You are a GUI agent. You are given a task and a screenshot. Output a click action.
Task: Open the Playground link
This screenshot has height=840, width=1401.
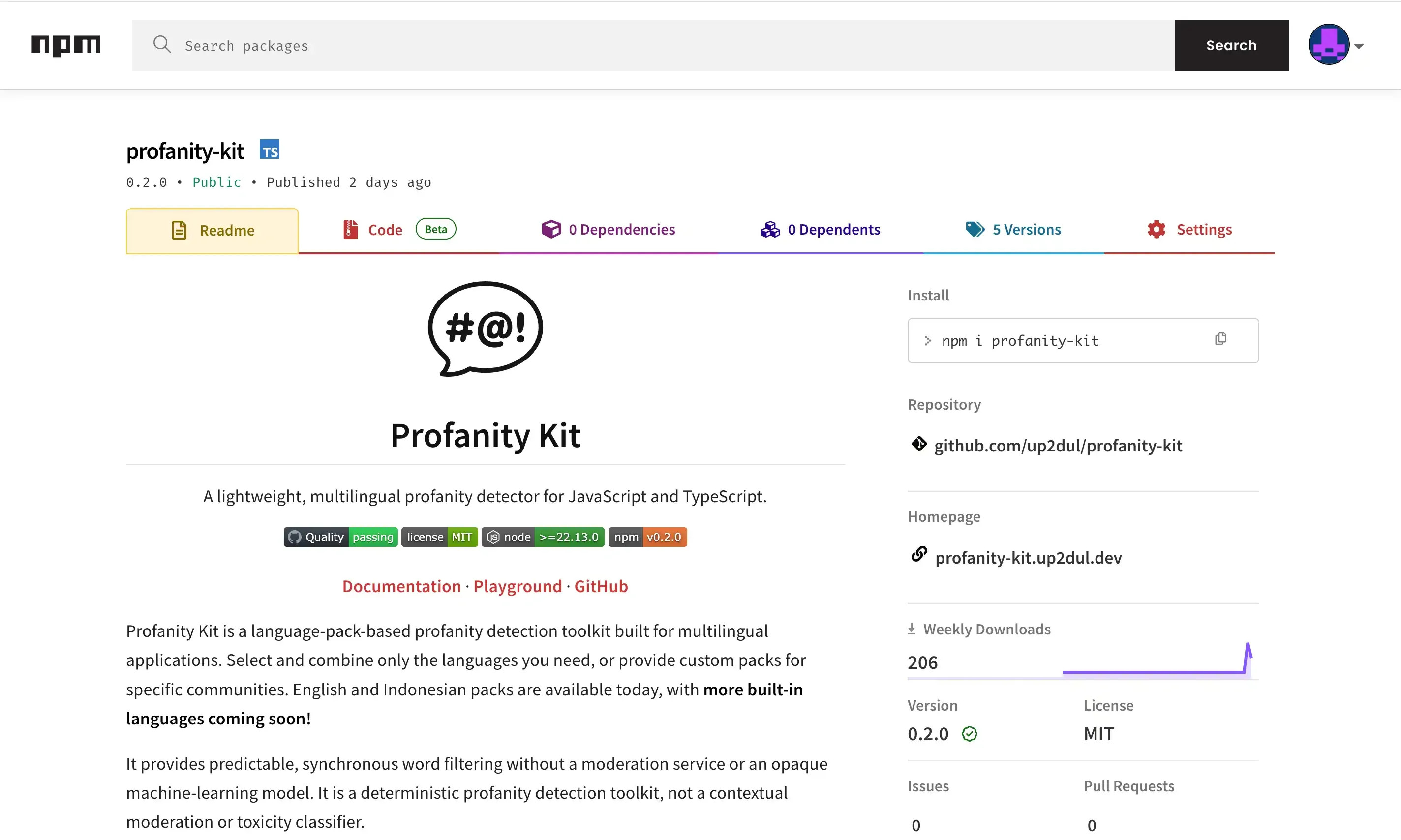tap(518, 586)
